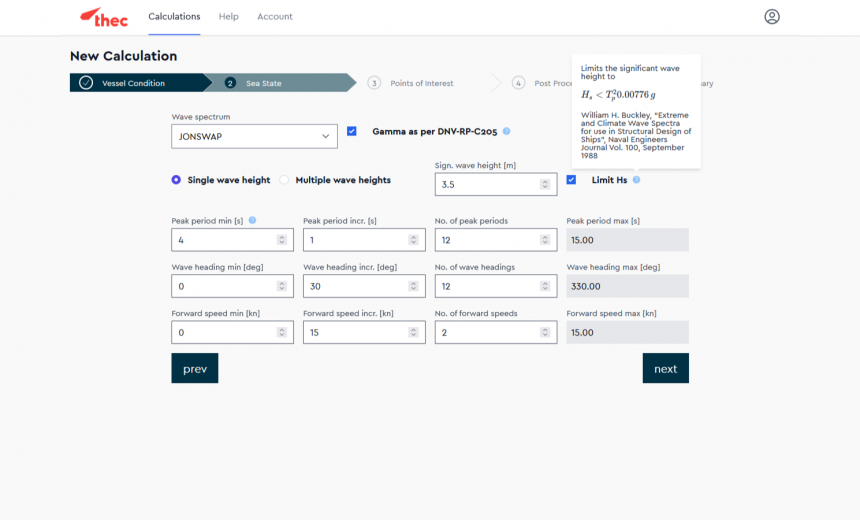Click info icon beside Limit Hs
860x520 pixels.
[636, 180]
